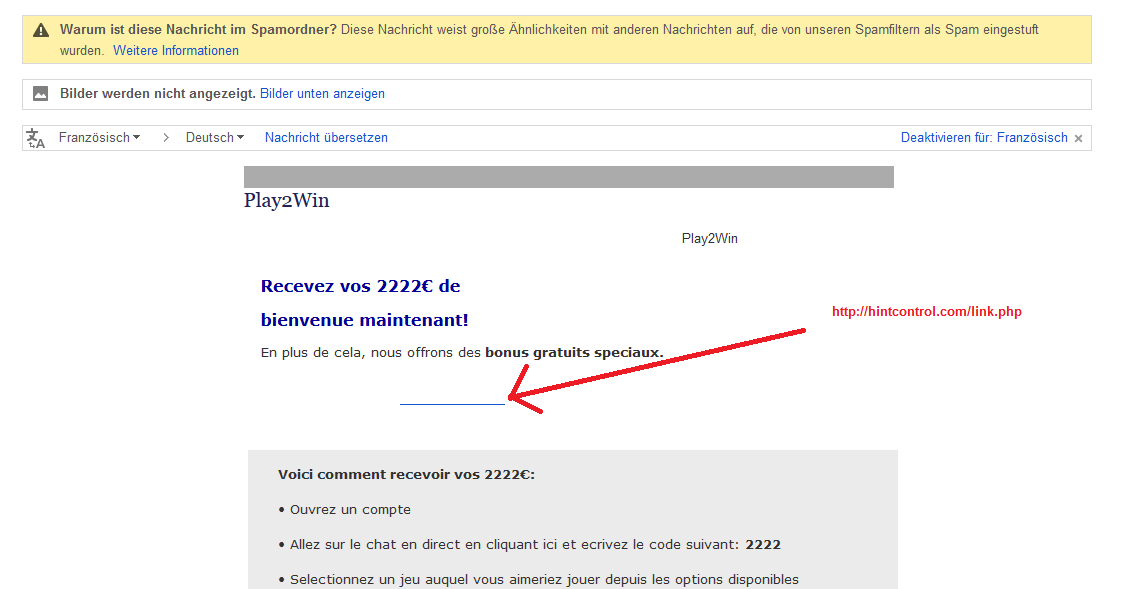This screenshot has height=589, width=1123.
Task: Click the Recevez vos 2222€ heading
Action: click(x=360, y=286)
